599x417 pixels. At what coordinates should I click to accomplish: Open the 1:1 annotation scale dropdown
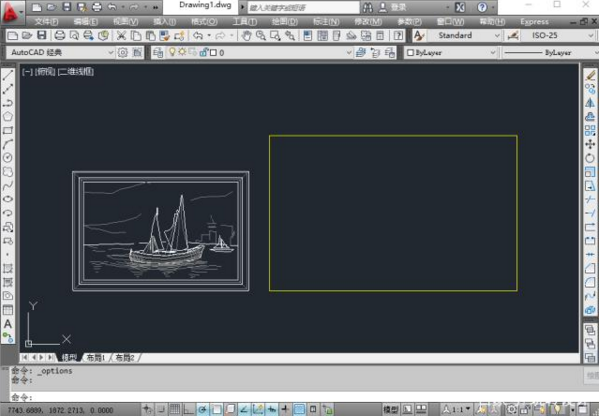point(468,409)
